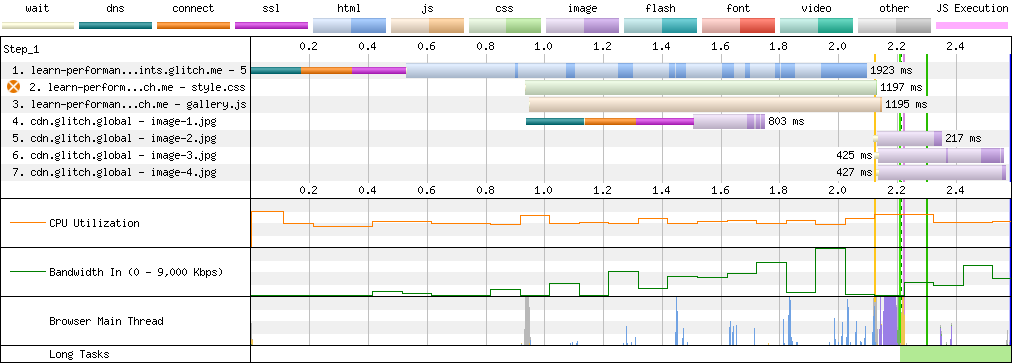Click the 0.2 tick on lower time axis
1012x363 pixels.
click(309, 191)
